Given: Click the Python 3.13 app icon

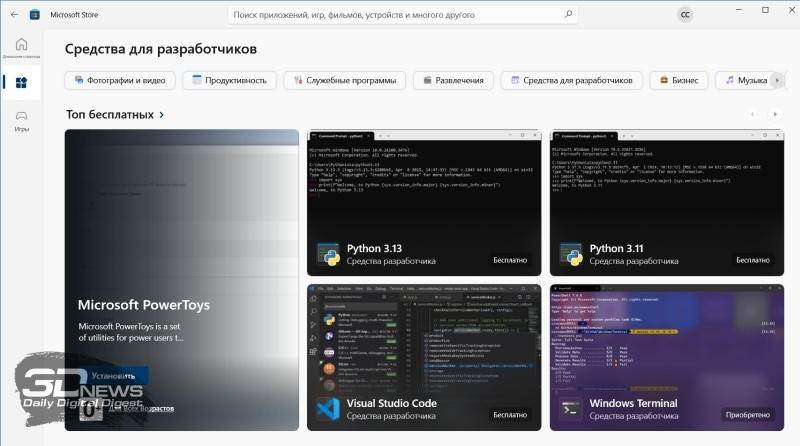Looking at the screenshot, I should pos(327,254).
